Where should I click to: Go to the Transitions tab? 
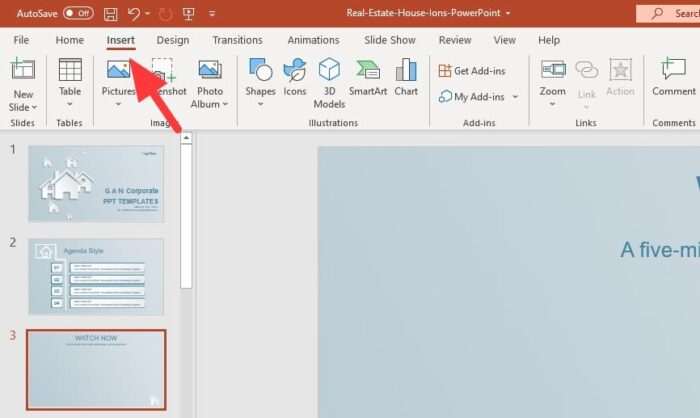(238, 40)
